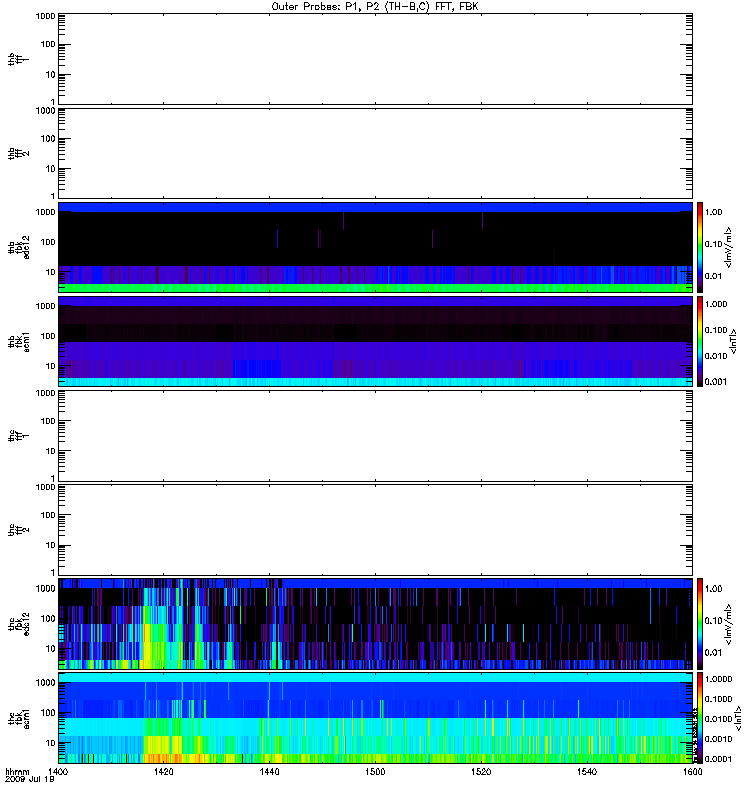Image resolution: width=750 pixels, height=800 pixels.
Task: Click "1" on the thc fff 1 y-axis
Action: click(53, 478)
